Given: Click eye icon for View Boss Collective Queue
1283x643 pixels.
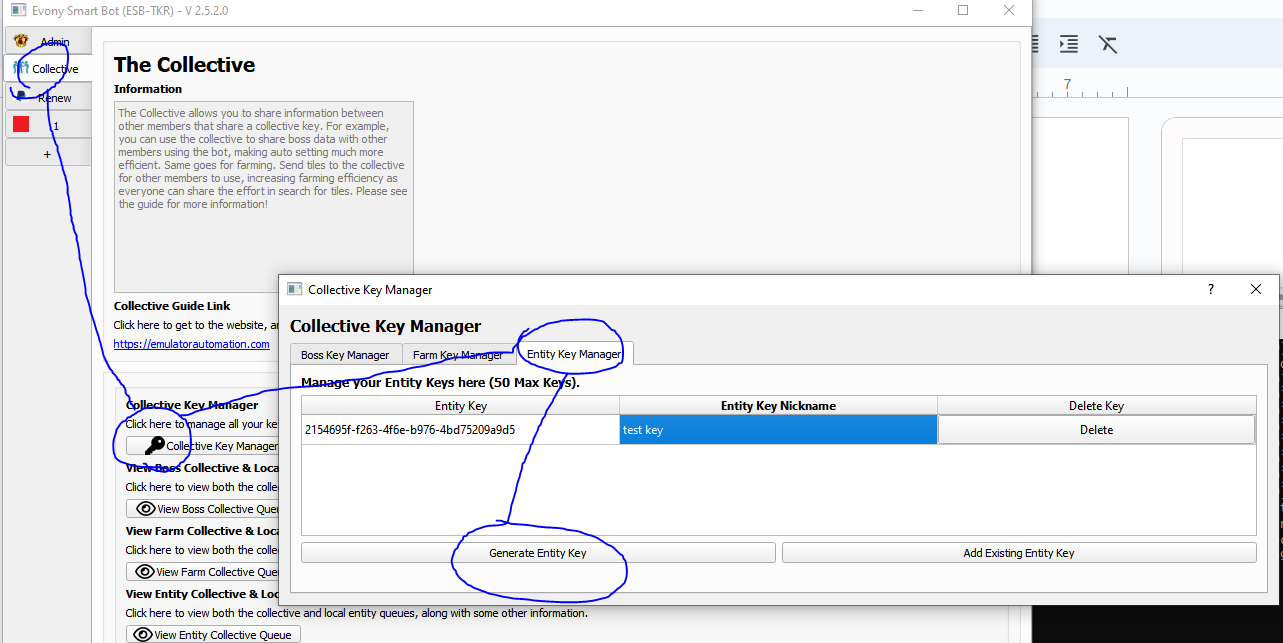Looking at the screenshot, I should [x=146, y=509].
